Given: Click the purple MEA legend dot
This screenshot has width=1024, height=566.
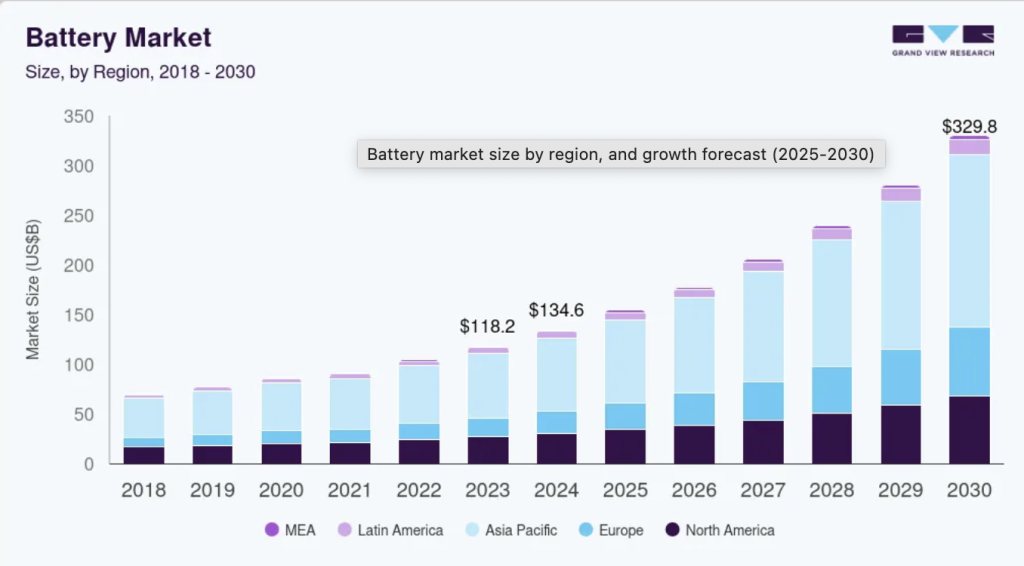Looking at the screenshot, I should pos(271,530).
